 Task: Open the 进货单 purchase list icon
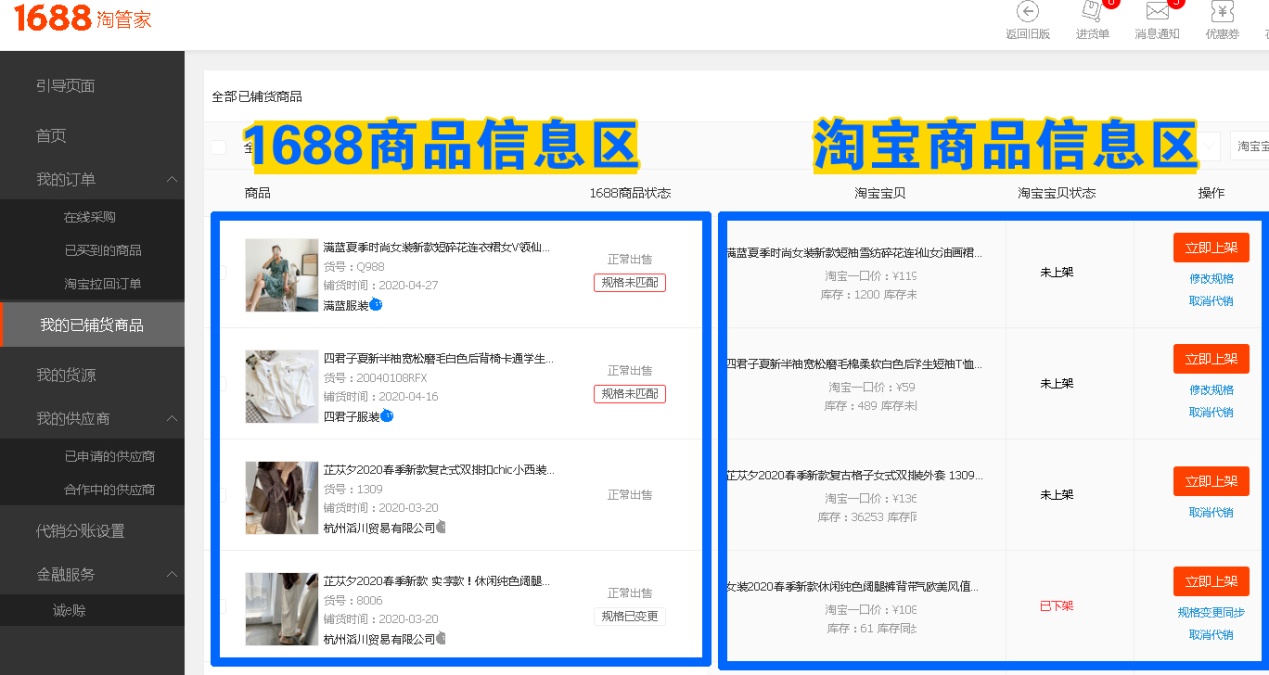point(1090,13)
